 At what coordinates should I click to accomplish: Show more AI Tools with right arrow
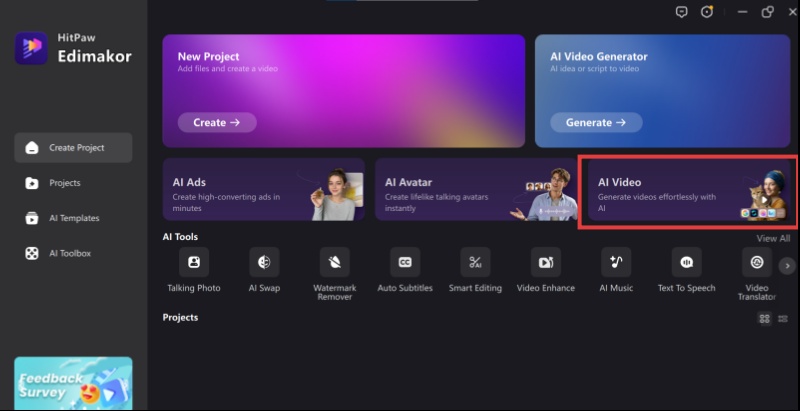tap(787, 266)
